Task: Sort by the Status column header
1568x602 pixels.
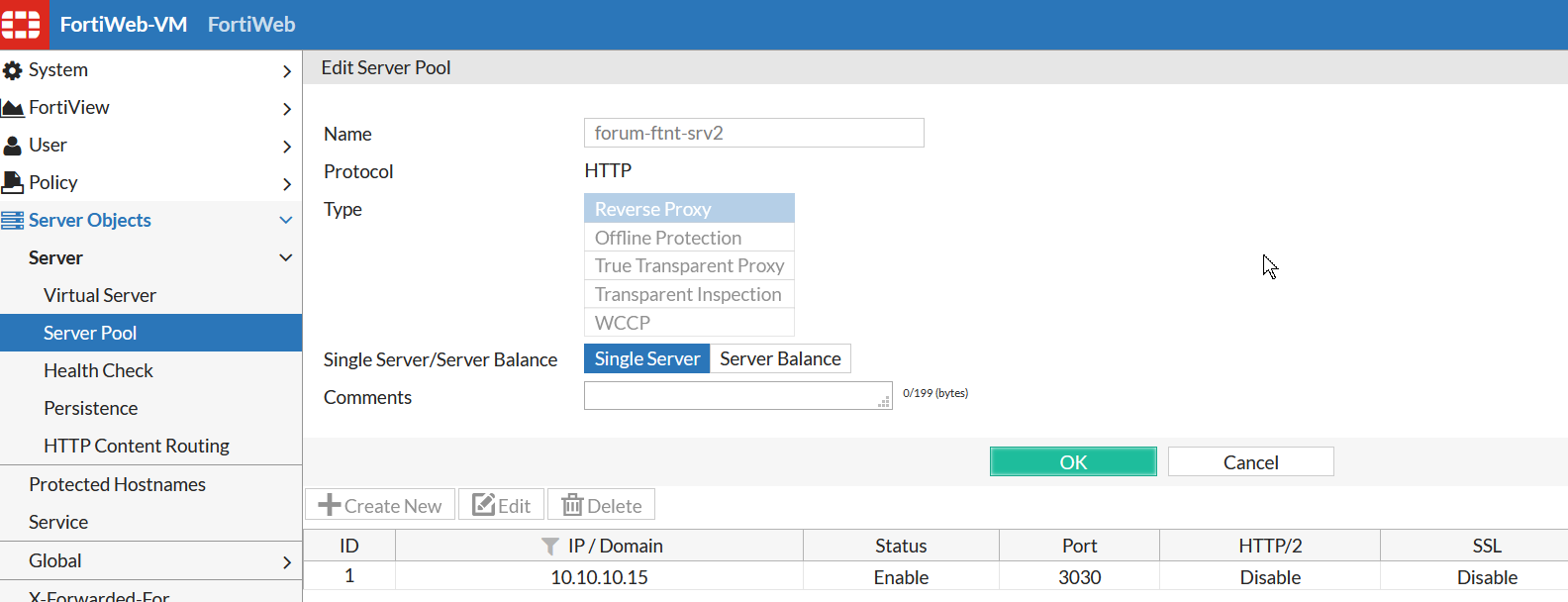Action: [x=901, y=546]
